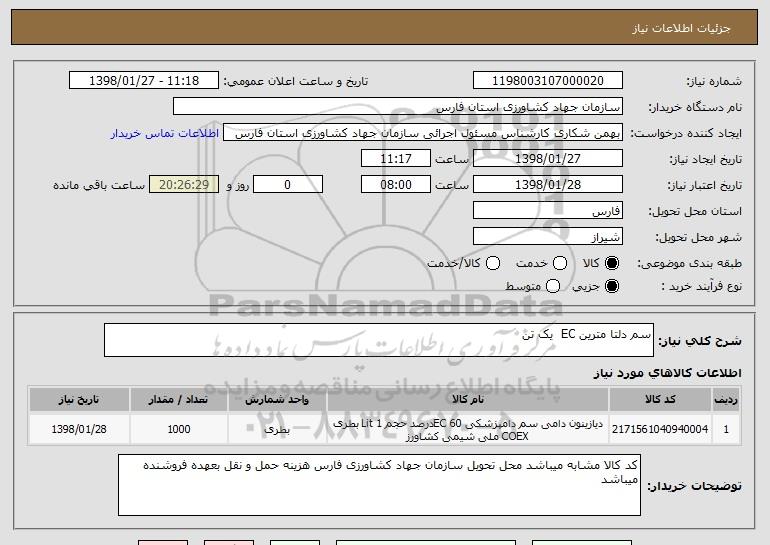Image resolution: width=770 pixels, height=545 pixels.
Task: Click the تعداد / مقدار column header
Action: [179, 399]
